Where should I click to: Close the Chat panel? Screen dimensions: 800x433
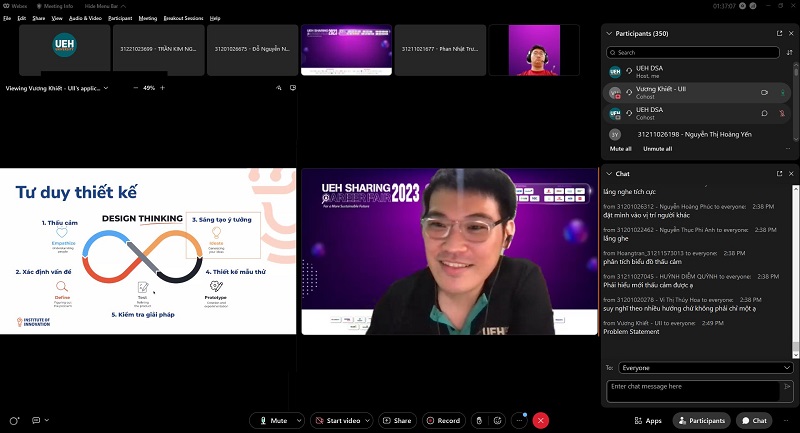791,174
